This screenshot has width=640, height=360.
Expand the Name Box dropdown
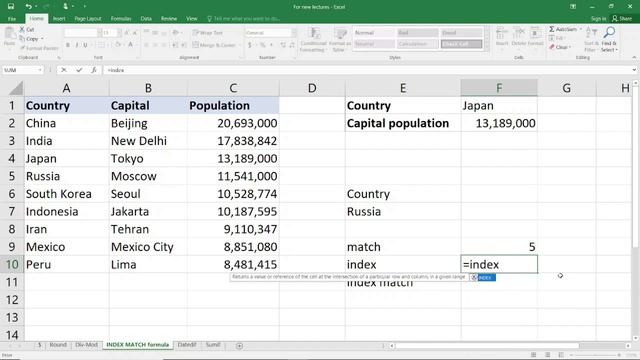[x=40, y=70]
